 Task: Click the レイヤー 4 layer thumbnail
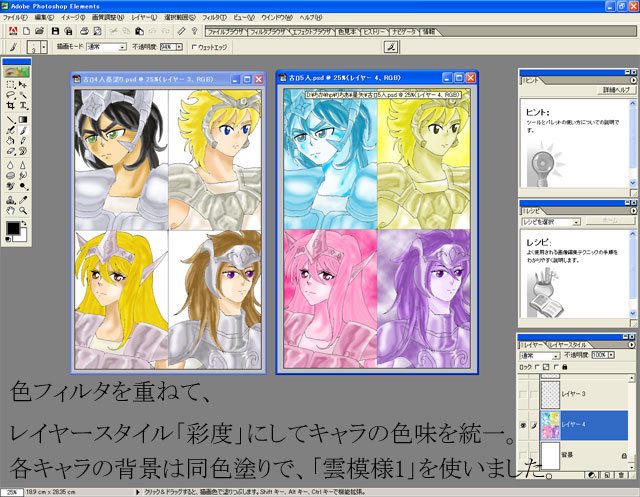pyautogui.click(x=550, y=425)
